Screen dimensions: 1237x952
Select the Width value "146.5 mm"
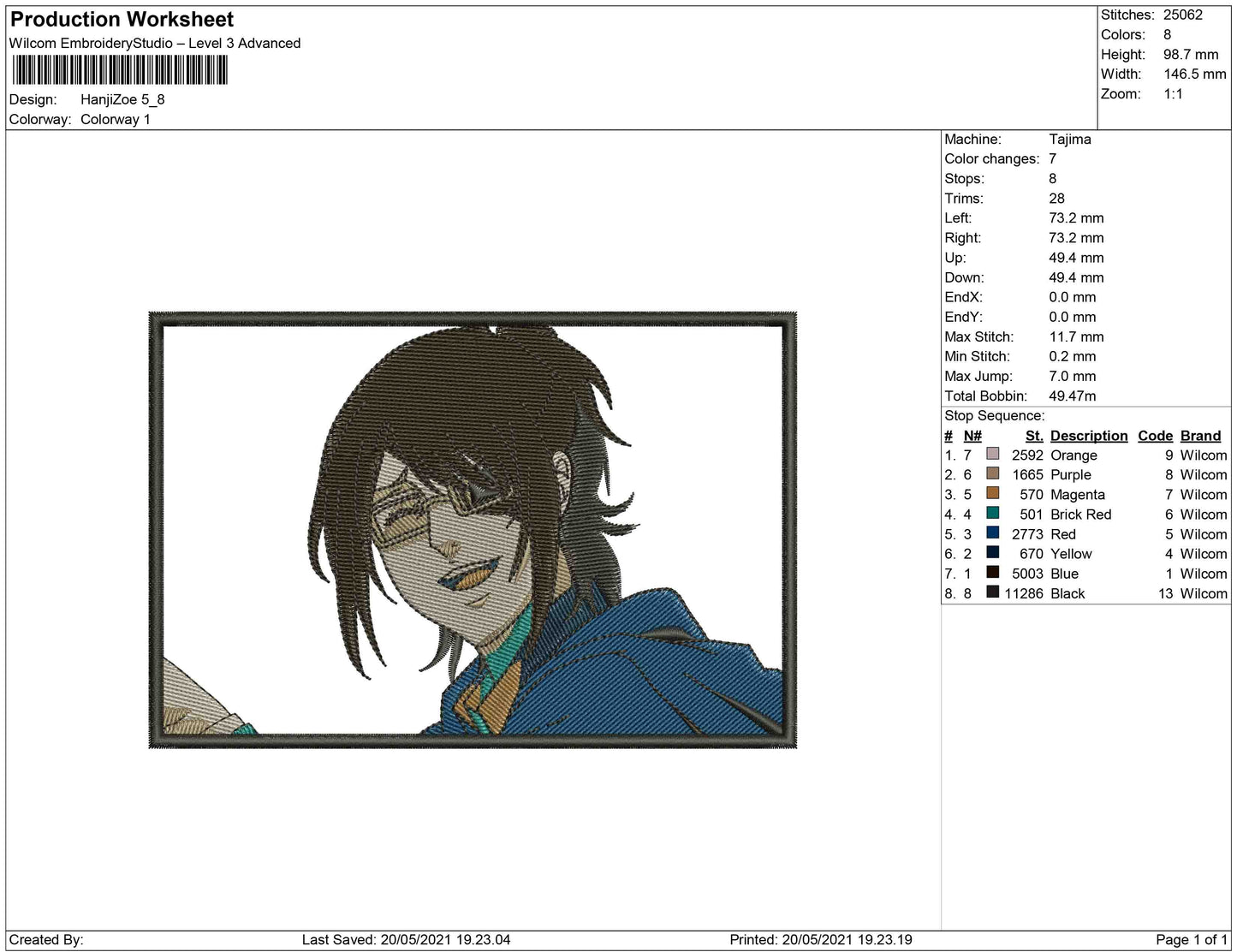click(x=1195, y=74)
